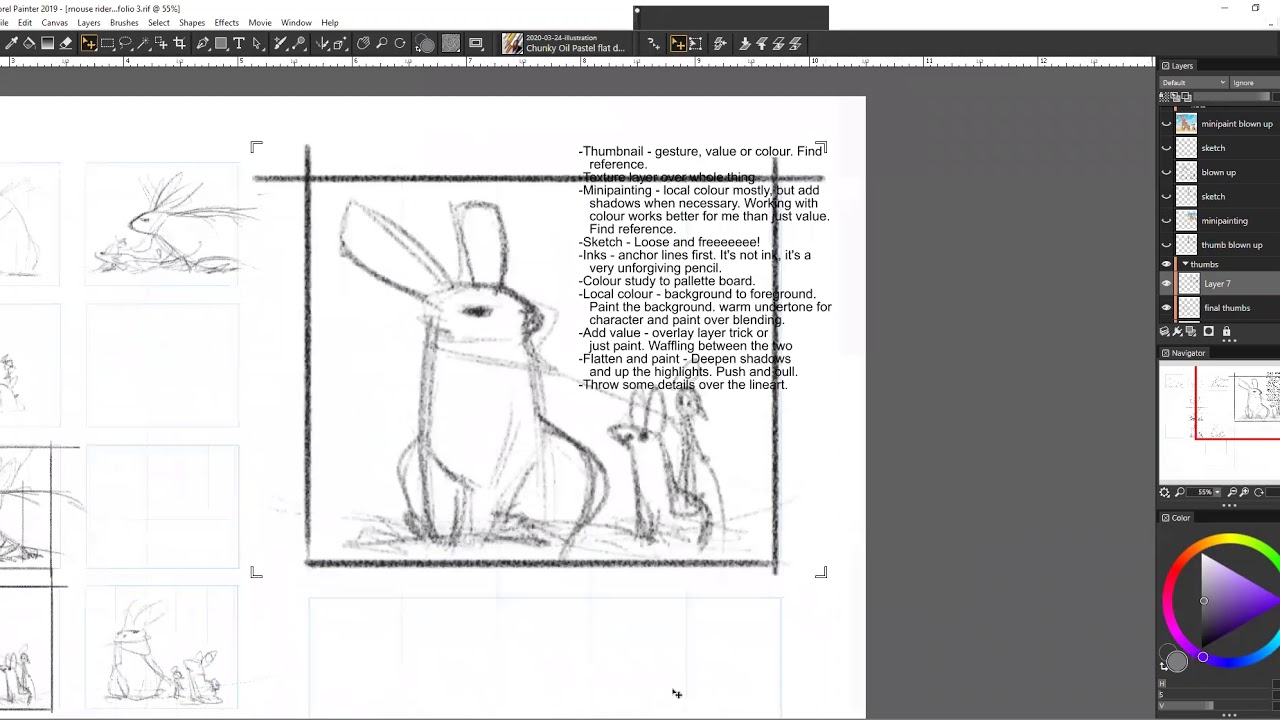Screen dimensions: 1280x720
Task: Select the Interactive Gradient tool
Action: coord(47,43)
